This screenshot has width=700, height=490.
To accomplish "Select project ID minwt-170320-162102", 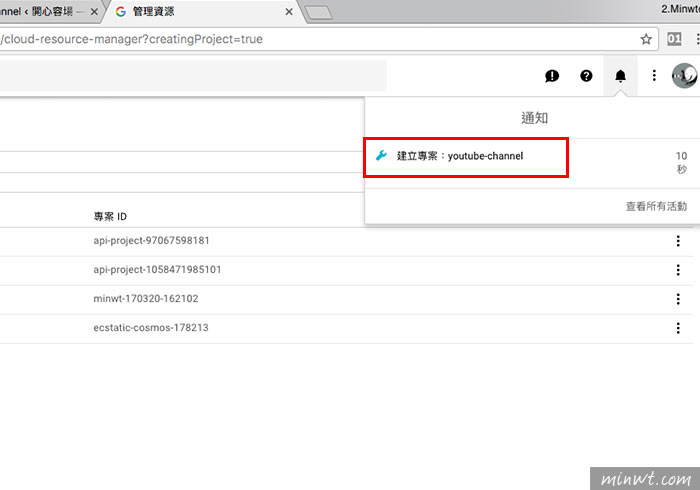I will tap(146, 299).
